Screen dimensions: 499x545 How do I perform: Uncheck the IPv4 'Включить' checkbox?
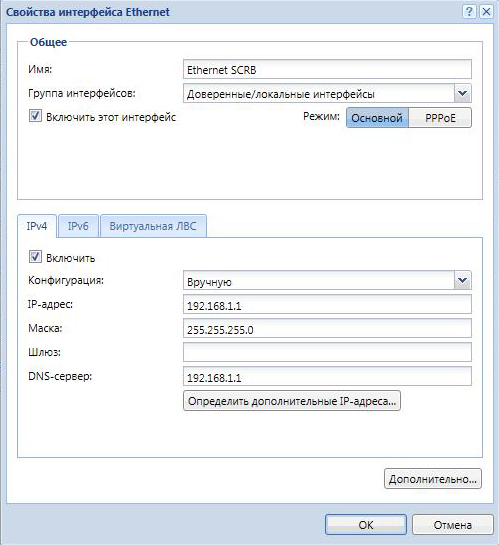click(x=35, y=257)
